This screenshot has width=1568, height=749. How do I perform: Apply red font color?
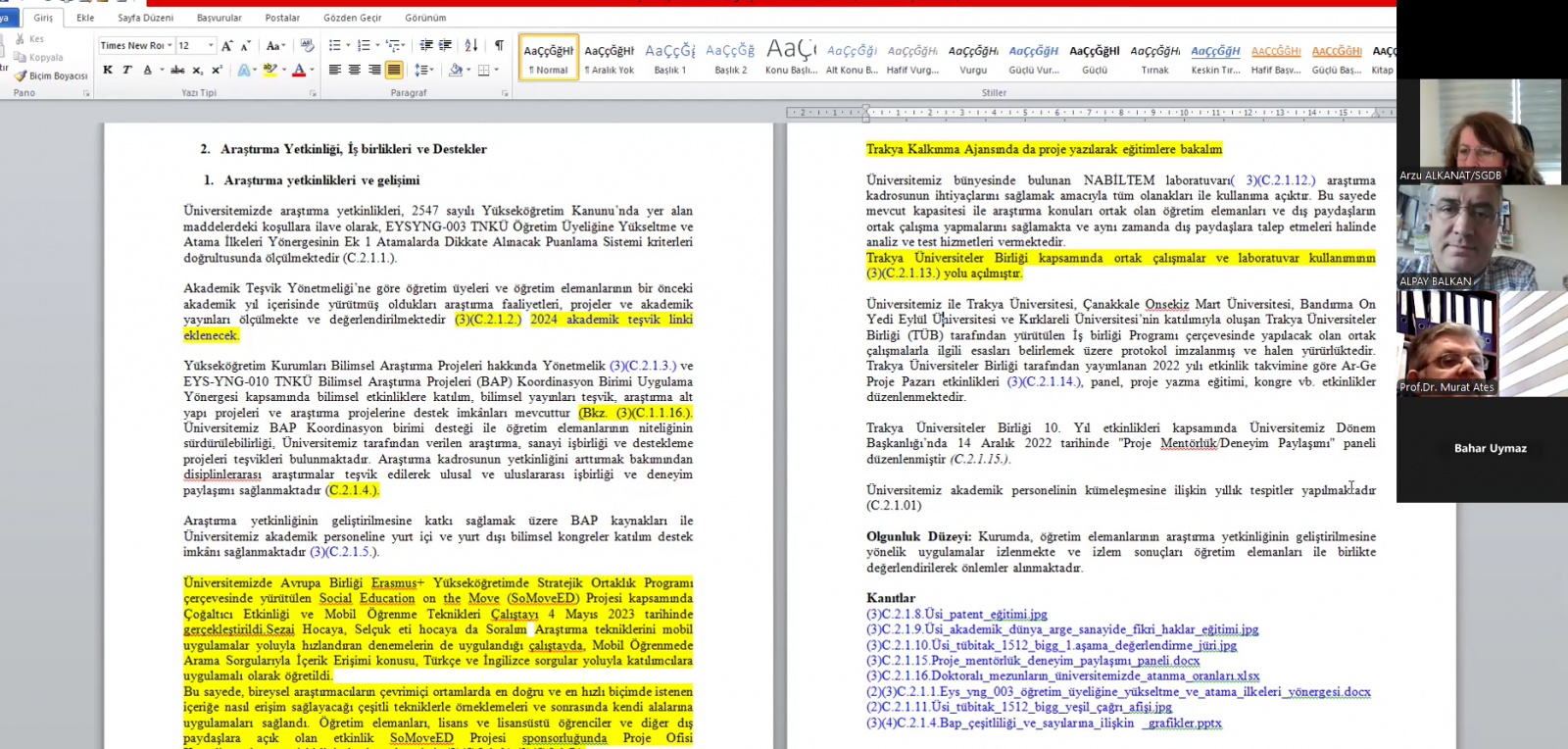coord(298,70)
